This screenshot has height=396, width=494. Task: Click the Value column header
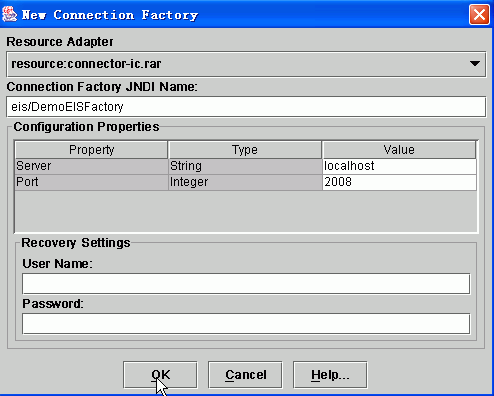click(399, 150)
